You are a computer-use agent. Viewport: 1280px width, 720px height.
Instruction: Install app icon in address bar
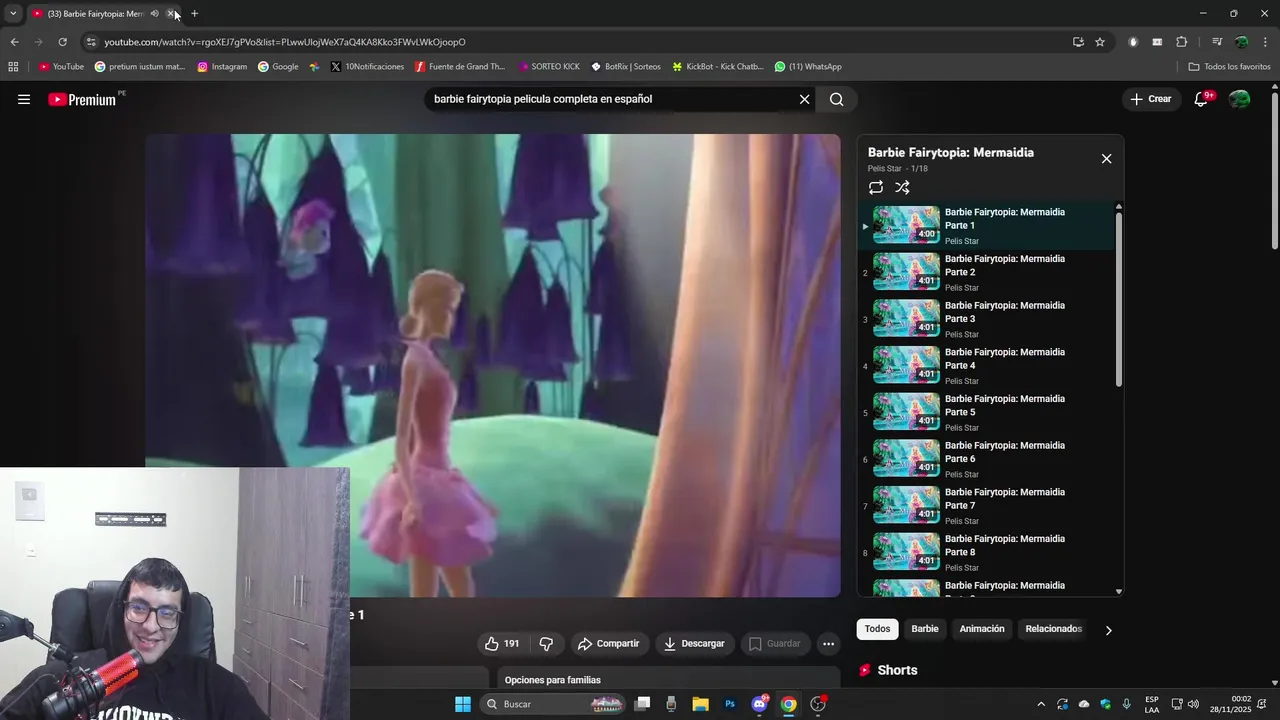click(1078, 42)
